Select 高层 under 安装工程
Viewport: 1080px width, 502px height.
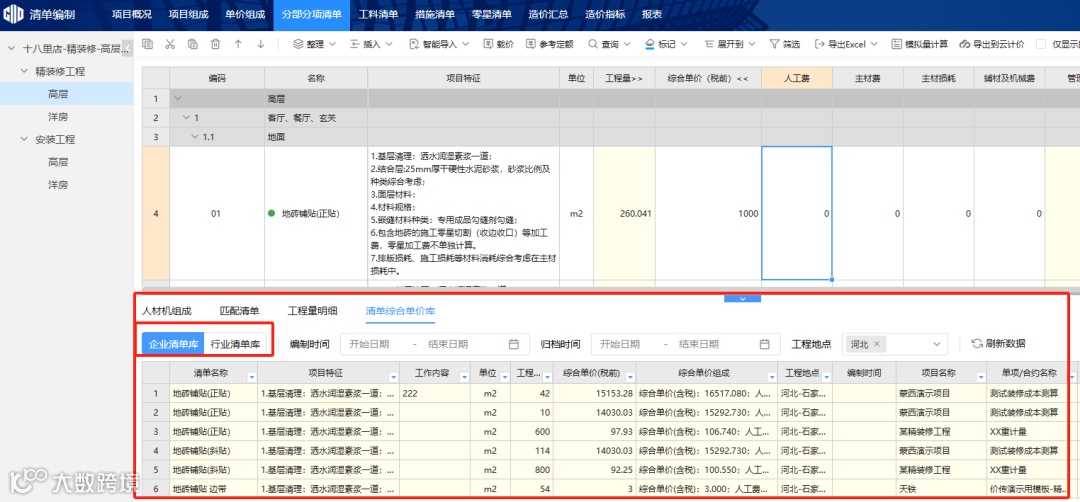pos(58,162)
